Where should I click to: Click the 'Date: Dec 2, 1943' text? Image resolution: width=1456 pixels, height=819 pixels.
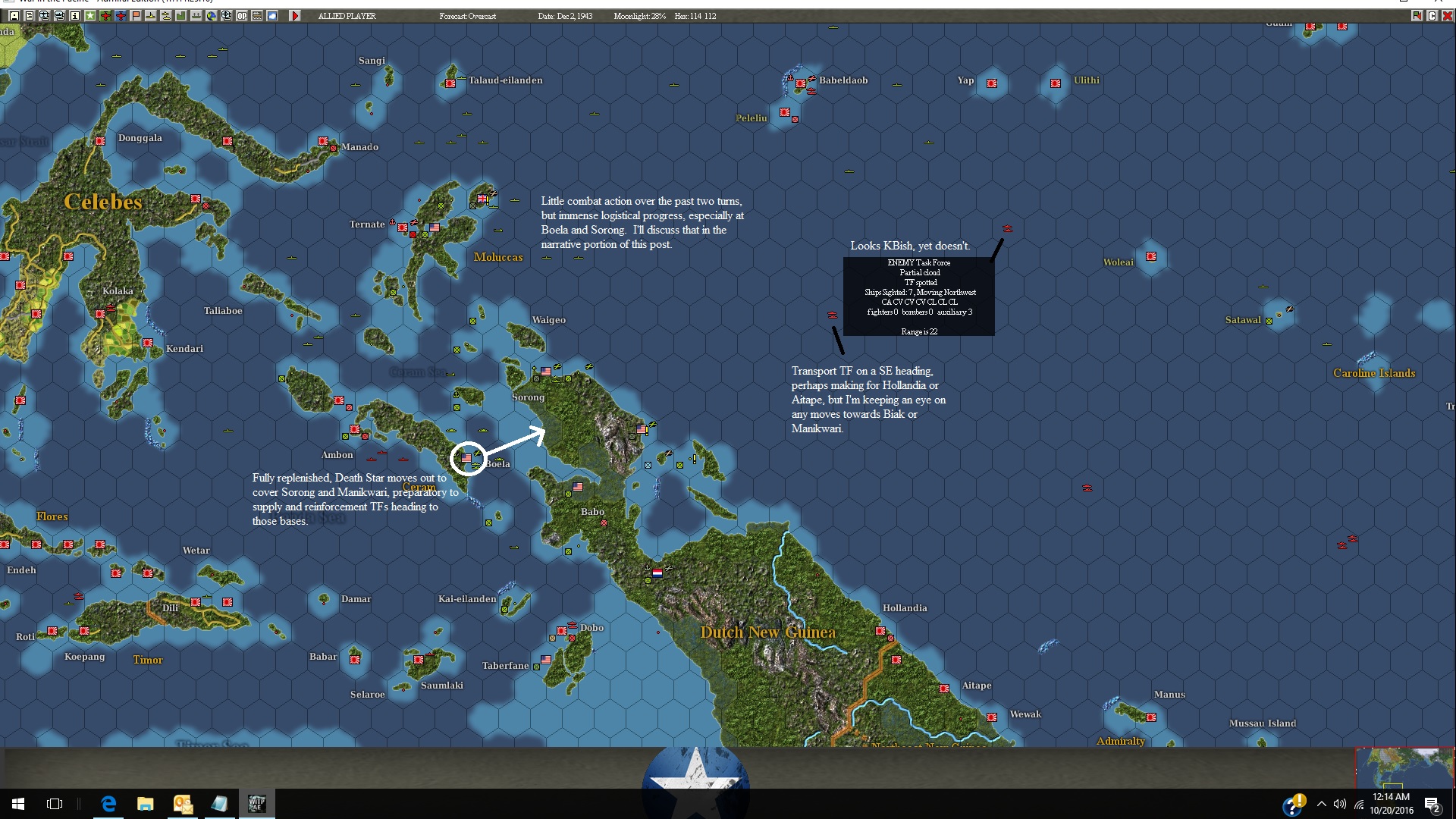click(x=565, y=16)
